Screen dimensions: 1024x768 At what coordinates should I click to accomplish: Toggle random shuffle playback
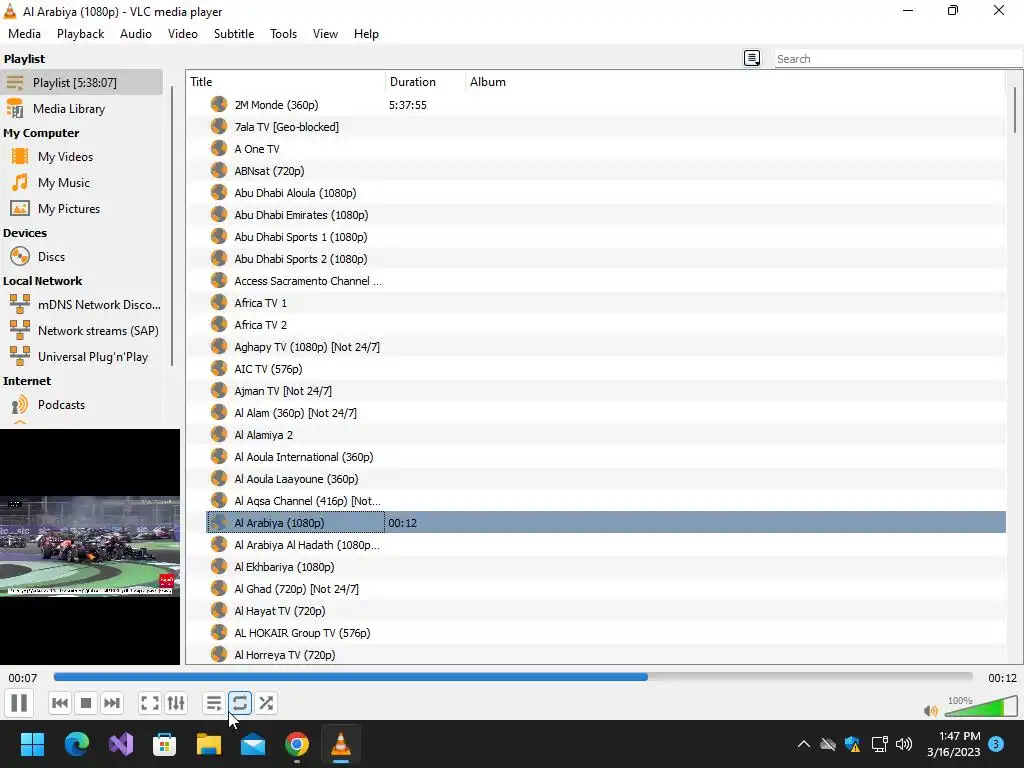tap(266, 703)
